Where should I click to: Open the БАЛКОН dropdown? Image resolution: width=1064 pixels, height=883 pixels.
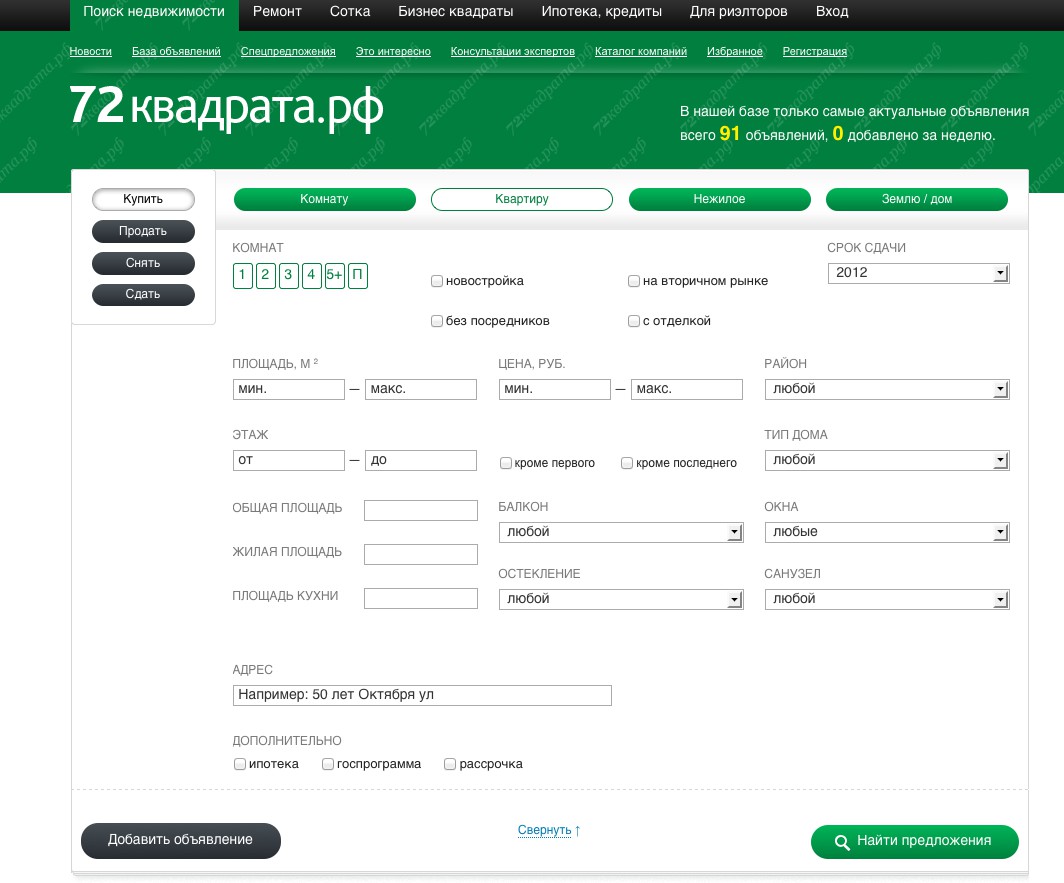[621, 533]
